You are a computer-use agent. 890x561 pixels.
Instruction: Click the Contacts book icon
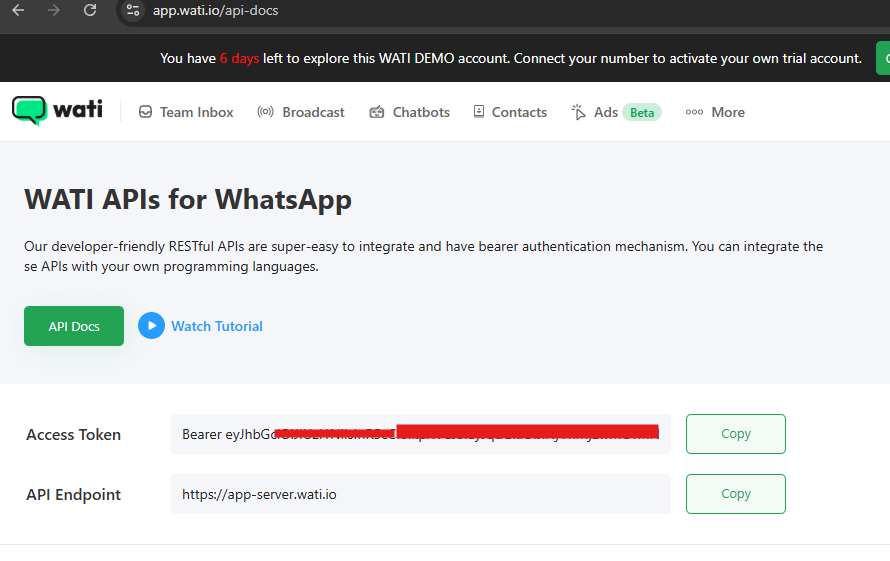pyautogui.click(x=479, y=111)
